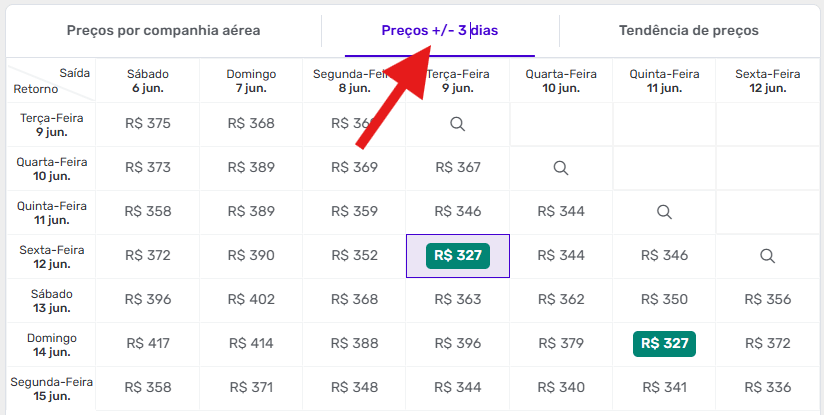Pick the R$ 356 Friday departure fare
The height and width of the screenshot is (415, 824).
(767, 299)
